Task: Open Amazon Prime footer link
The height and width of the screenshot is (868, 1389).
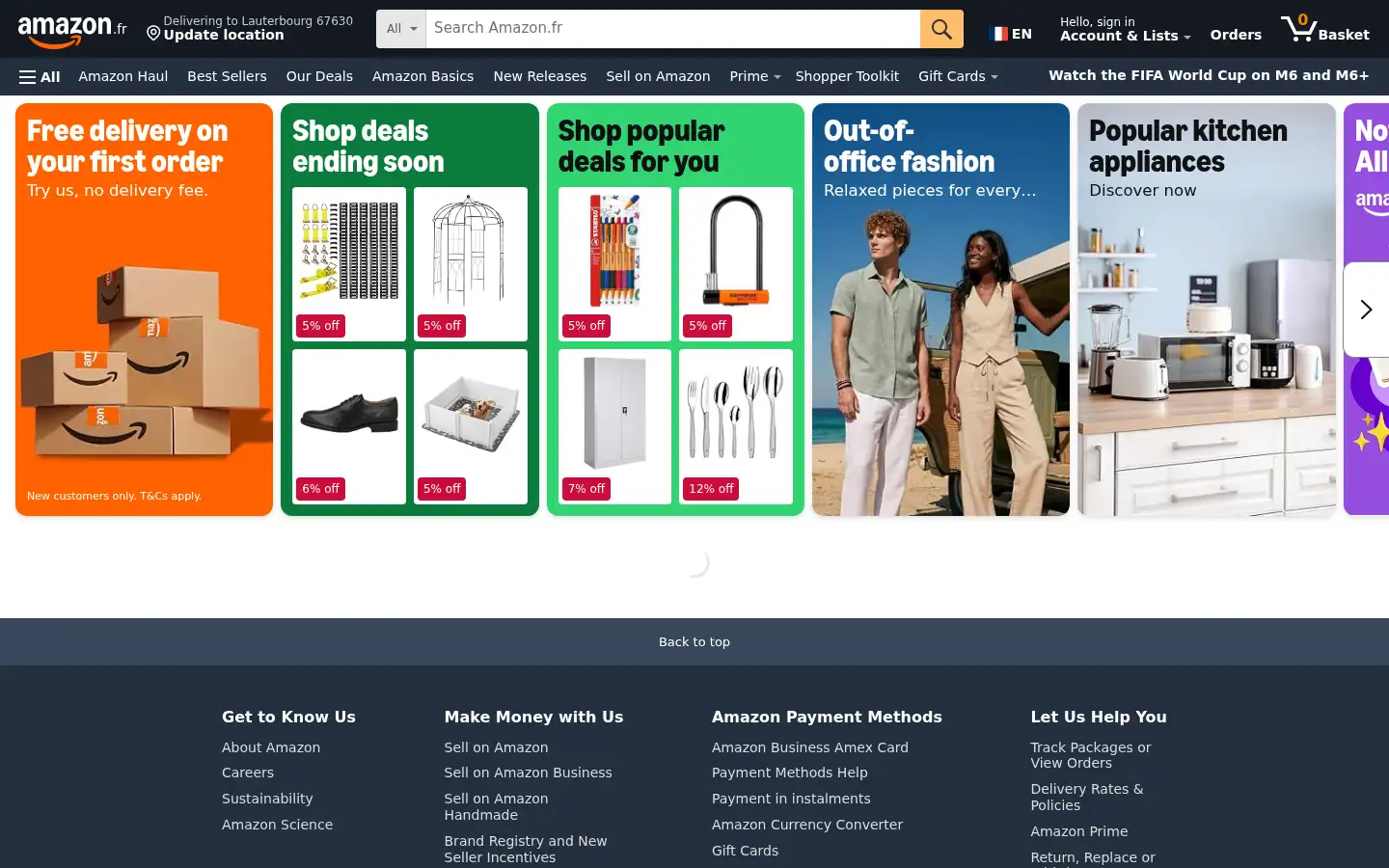Action: pos(1078,831)
